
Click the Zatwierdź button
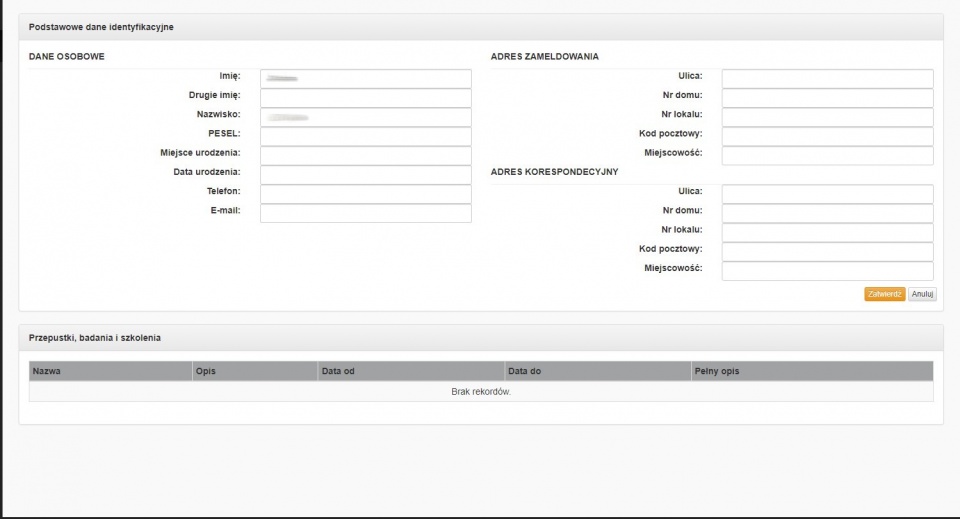click(x=885, y=294)
